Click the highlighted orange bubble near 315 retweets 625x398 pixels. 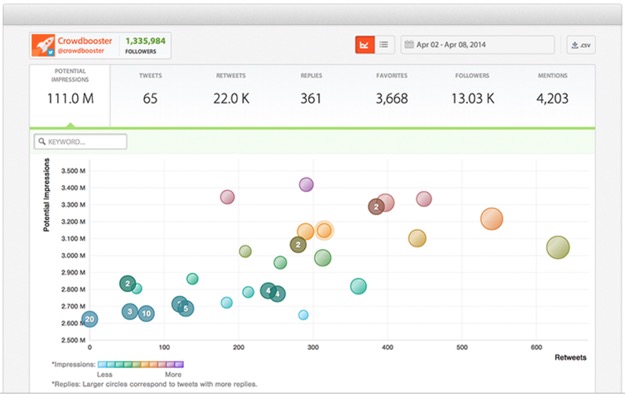324,230
